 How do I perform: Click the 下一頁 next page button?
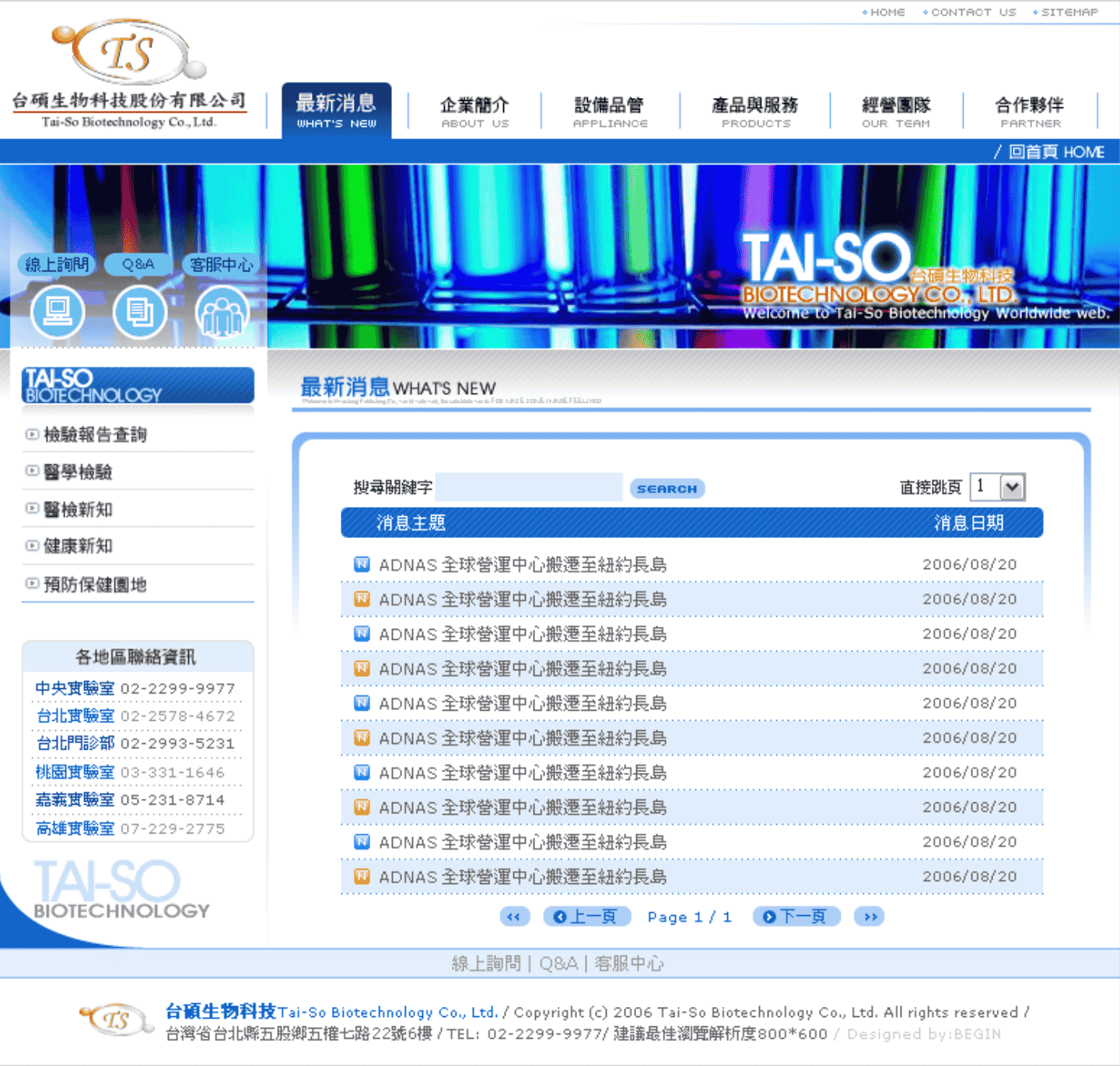tap(796, 917)
